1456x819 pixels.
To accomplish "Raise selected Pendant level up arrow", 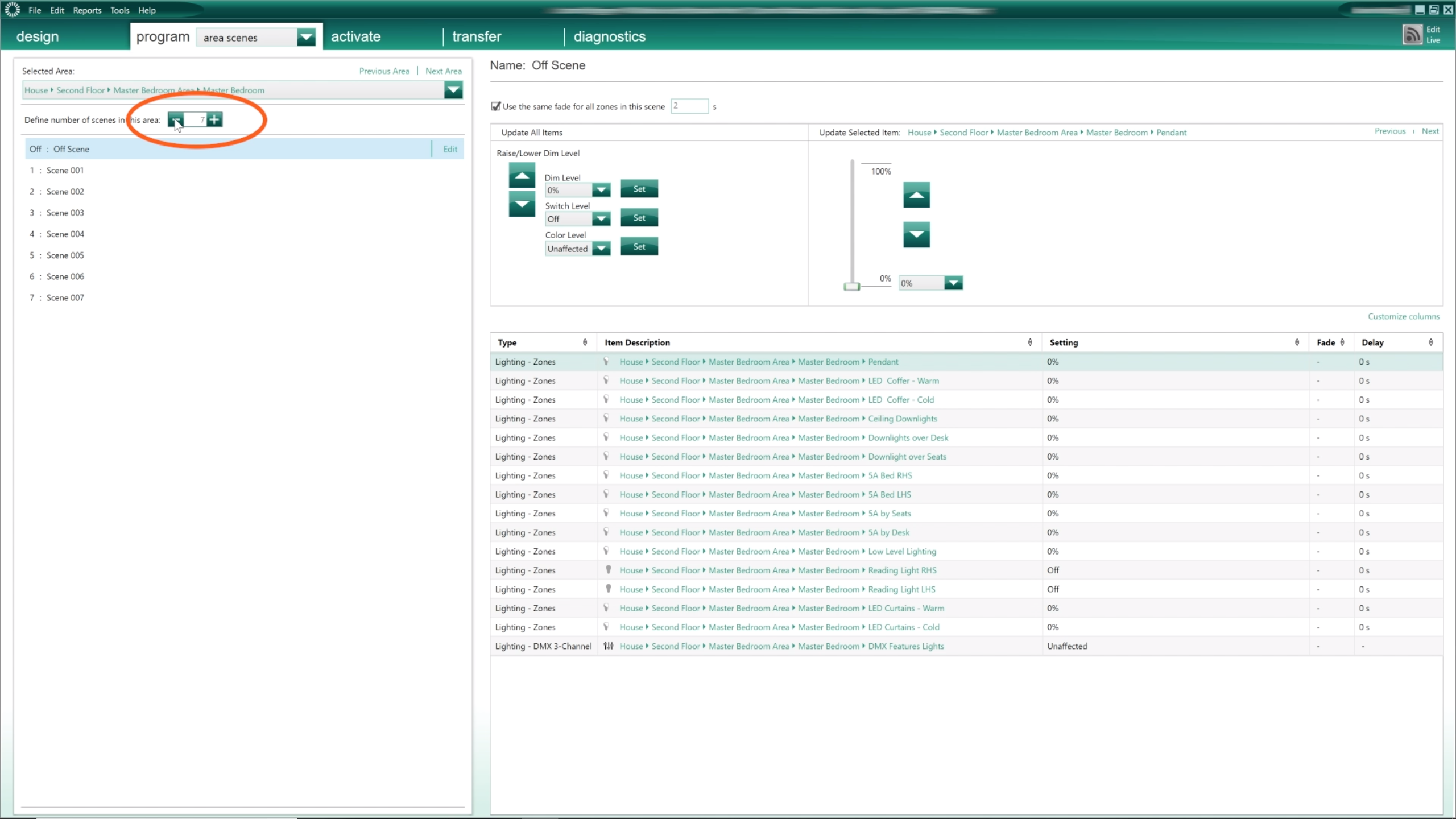I will click(916, 195).
